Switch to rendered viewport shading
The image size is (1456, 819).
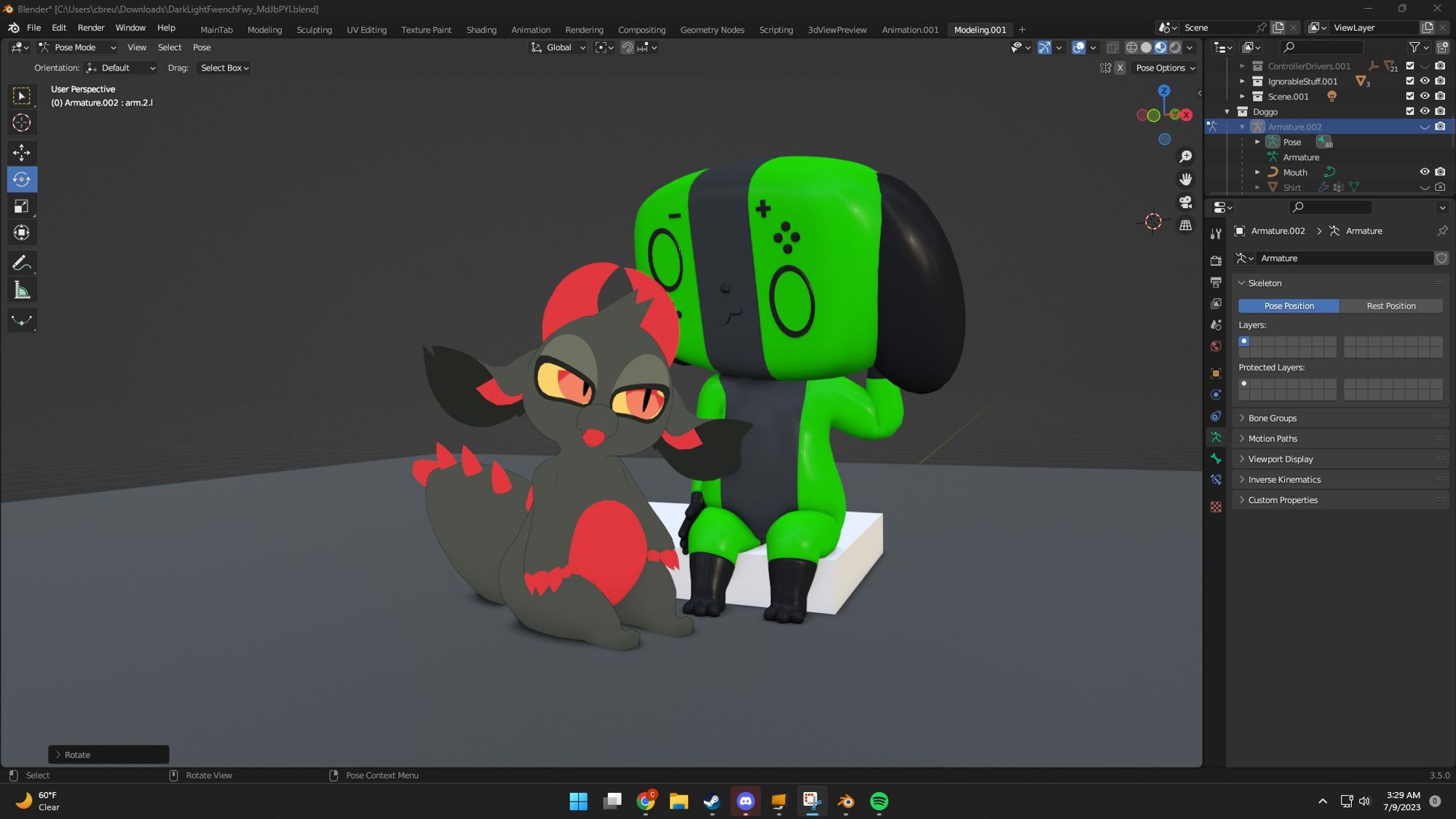pos(1175,47)
